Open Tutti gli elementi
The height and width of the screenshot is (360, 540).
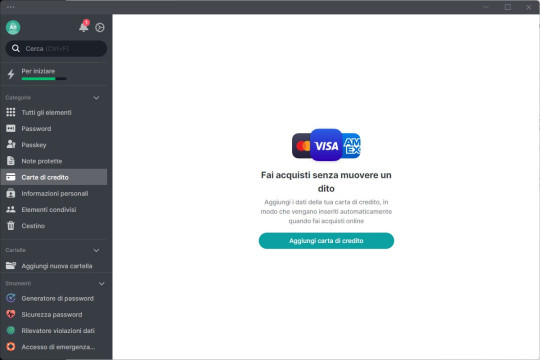coord(46,113)
